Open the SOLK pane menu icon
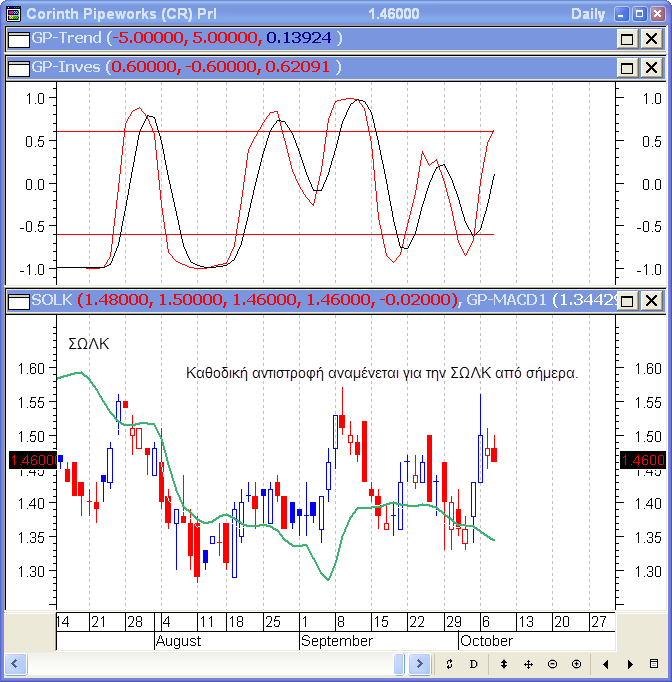This screenshot has height=682, width=672. (18, 301)
